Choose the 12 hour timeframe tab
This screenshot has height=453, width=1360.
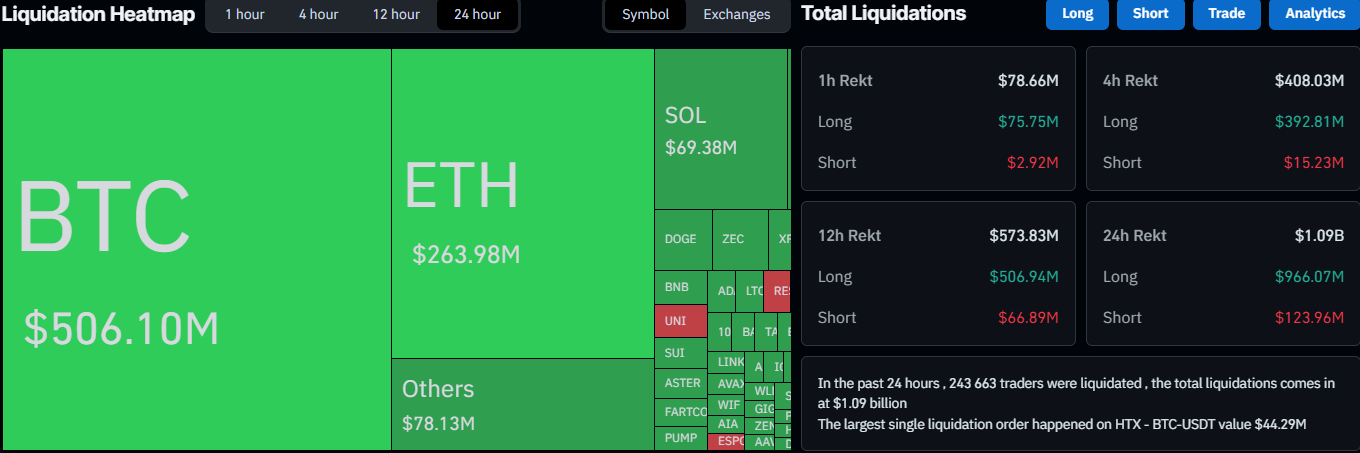tap(396, 15)
